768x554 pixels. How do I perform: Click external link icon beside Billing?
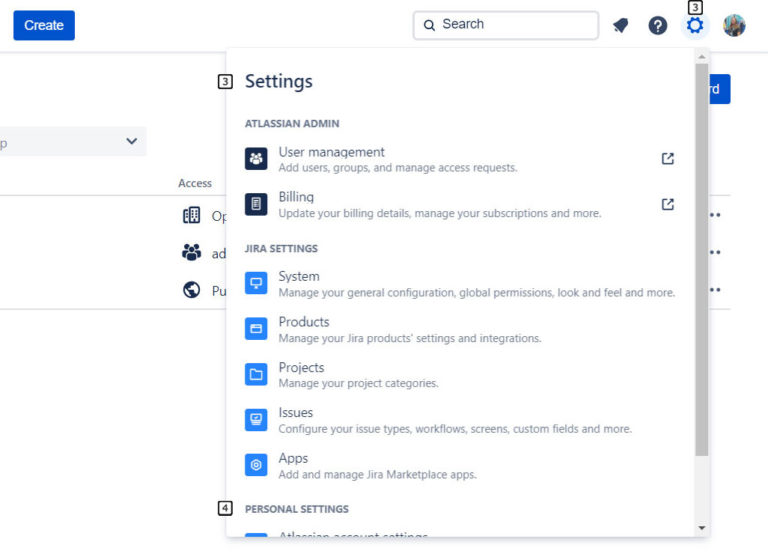668,204
